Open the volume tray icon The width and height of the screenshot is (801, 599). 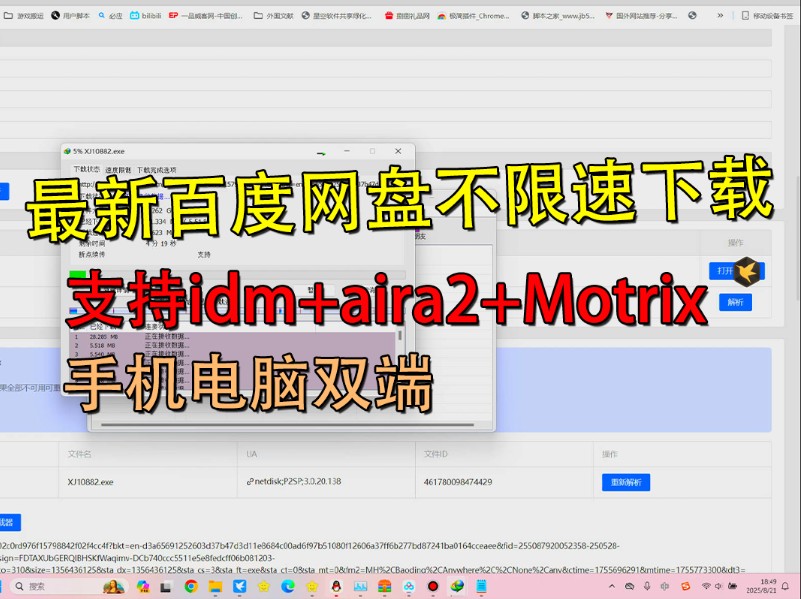tap(719, 586)
